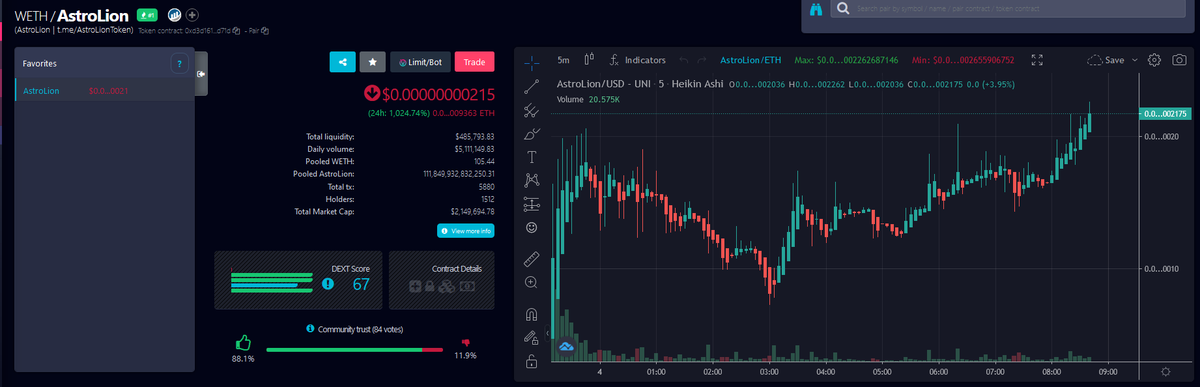Save the chart layout
1200x387 pixels.
coord(1105,60)
